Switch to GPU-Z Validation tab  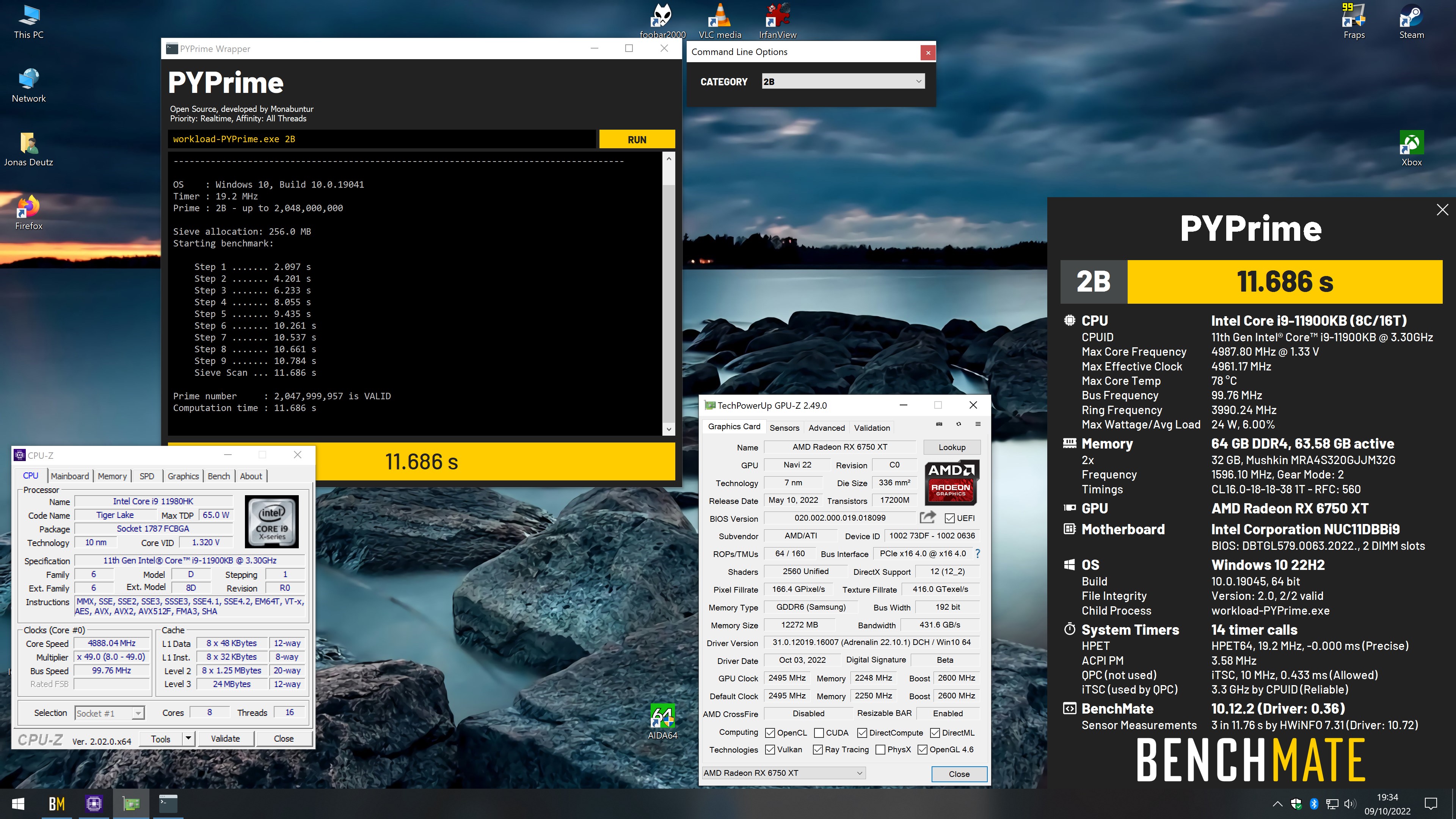[872, 428]
